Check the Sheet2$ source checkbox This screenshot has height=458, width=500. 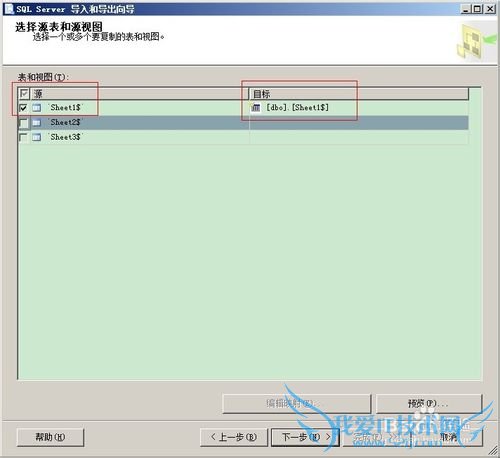coord(23,123)
